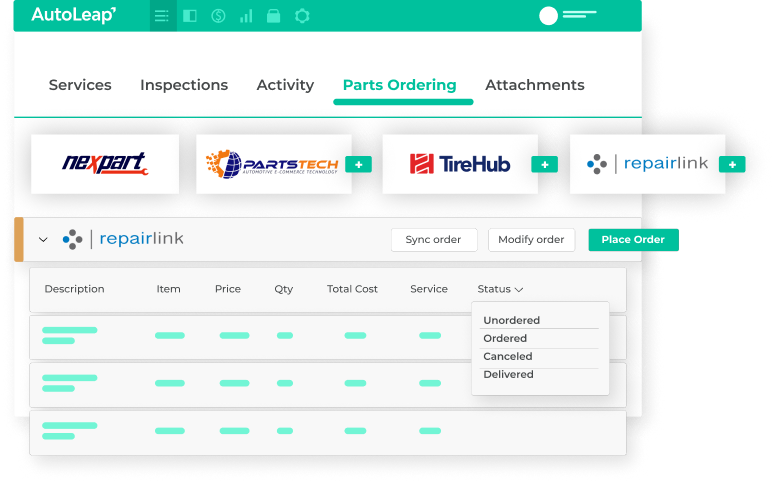Open the inventory box icon
The image size is (775, 482).
point(273,16)
